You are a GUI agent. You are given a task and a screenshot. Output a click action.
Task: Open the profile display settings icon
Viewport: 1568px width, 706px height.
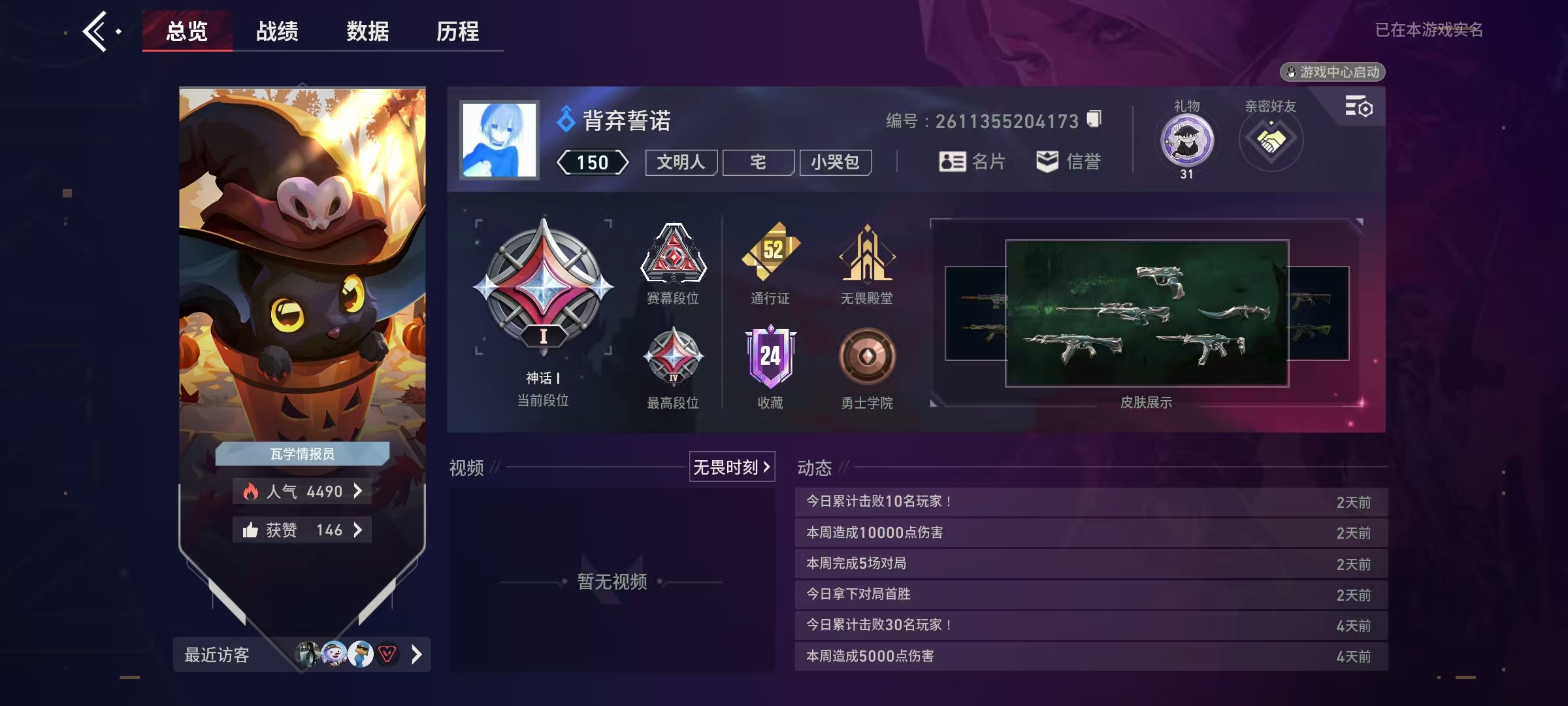tap(1359, 107)
